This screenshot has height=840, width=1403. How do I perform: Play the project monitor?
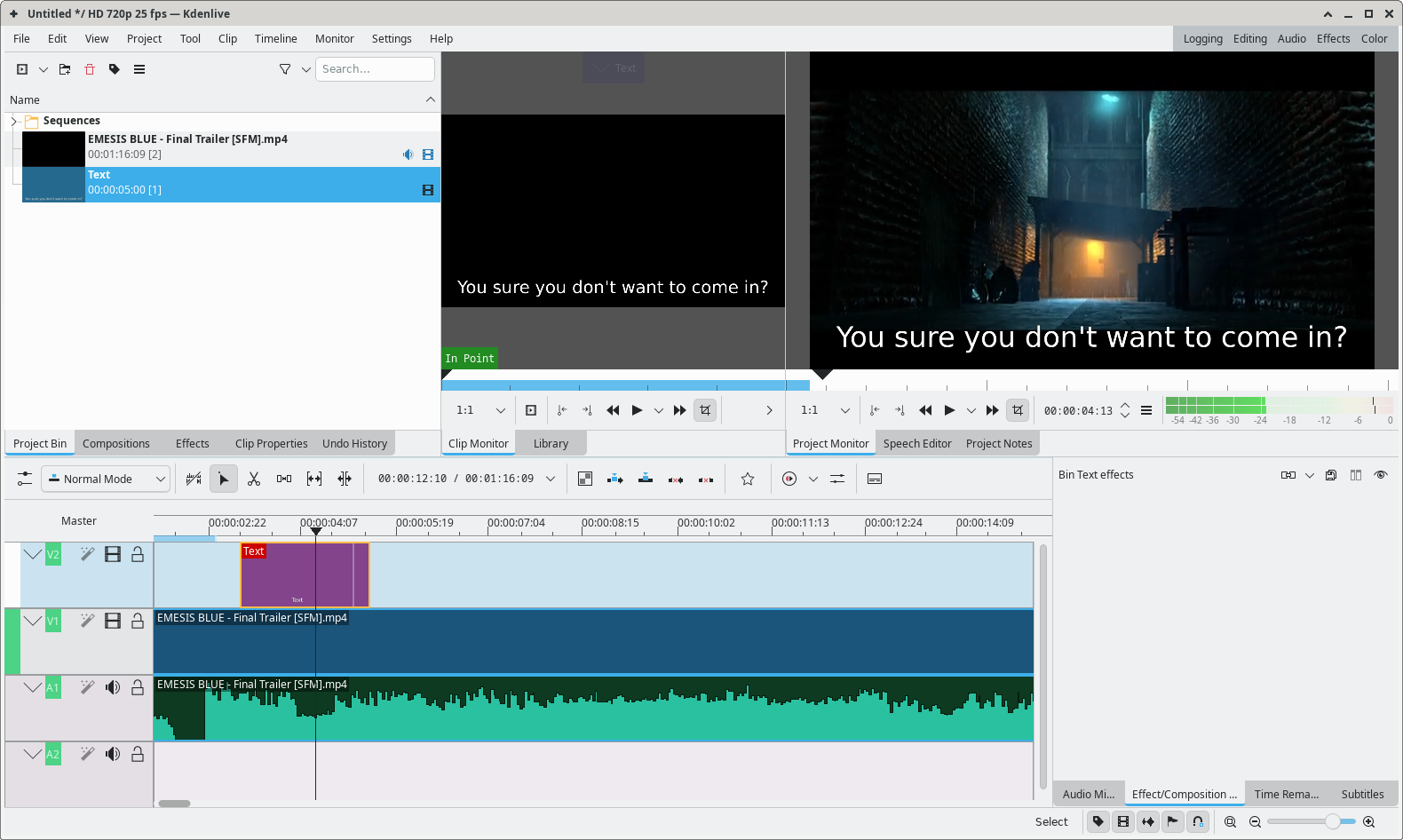click(949, 410)
